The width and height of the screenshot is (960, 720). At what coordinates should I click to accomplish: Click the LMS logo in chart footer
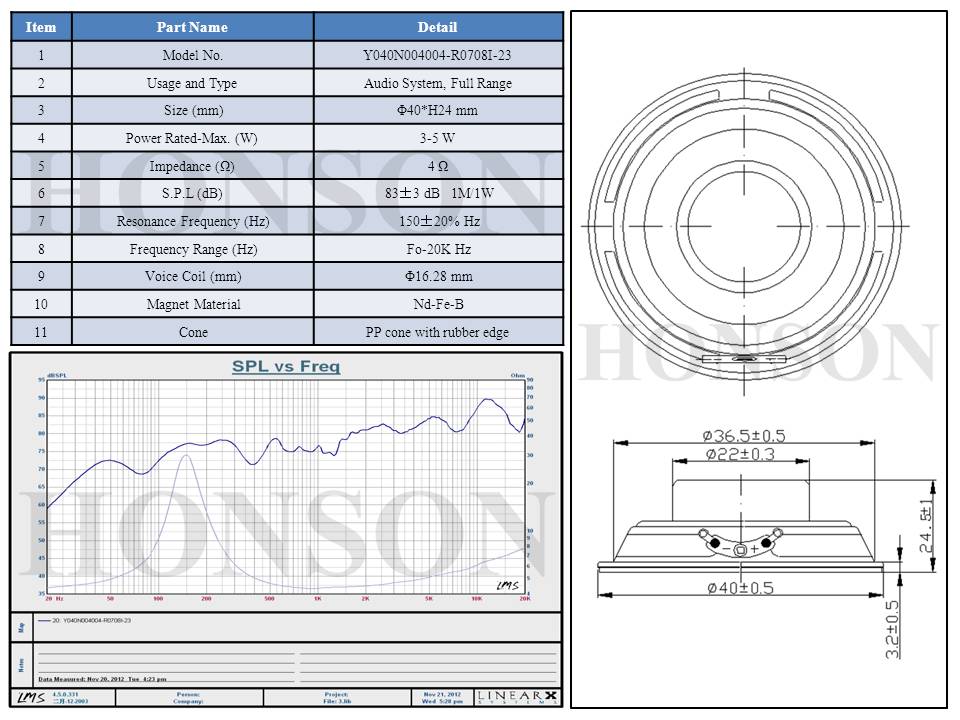point(30,697)
